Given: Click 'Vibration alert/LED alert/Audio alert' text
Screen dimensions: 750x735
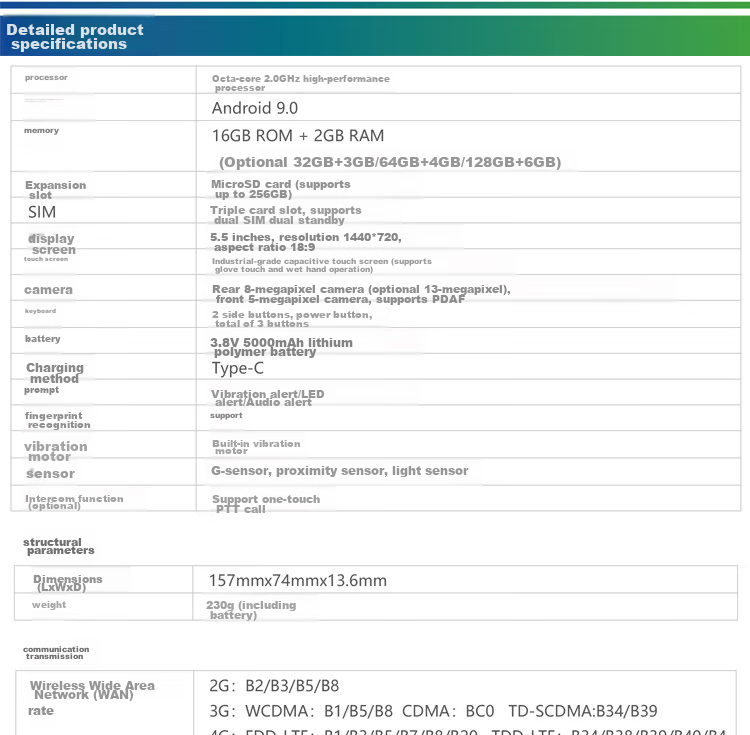Looking at the screenshot, I should click(267, 398).
